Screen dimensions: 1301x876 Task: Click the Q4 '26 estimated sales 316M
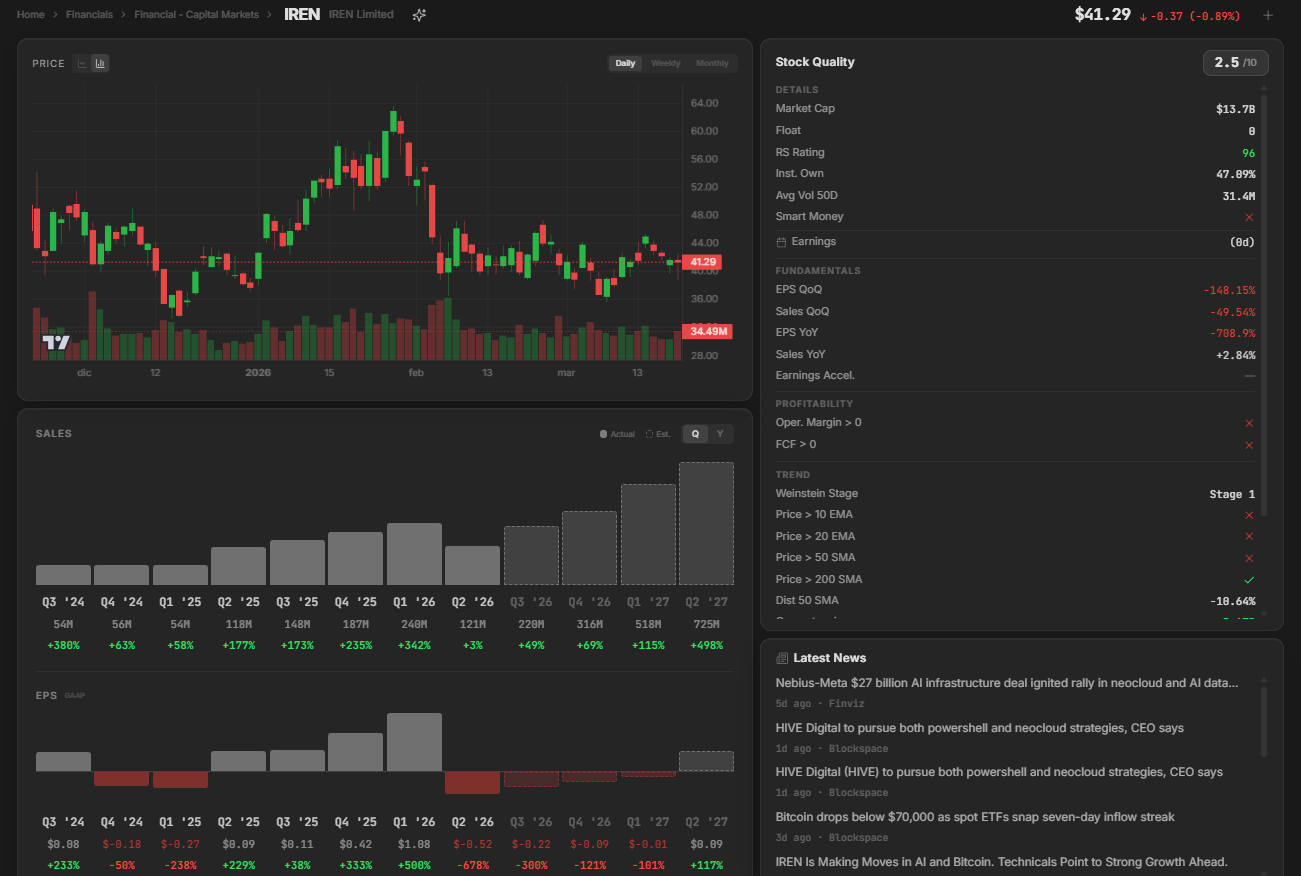pyautogui.click(x=590, y=624)
